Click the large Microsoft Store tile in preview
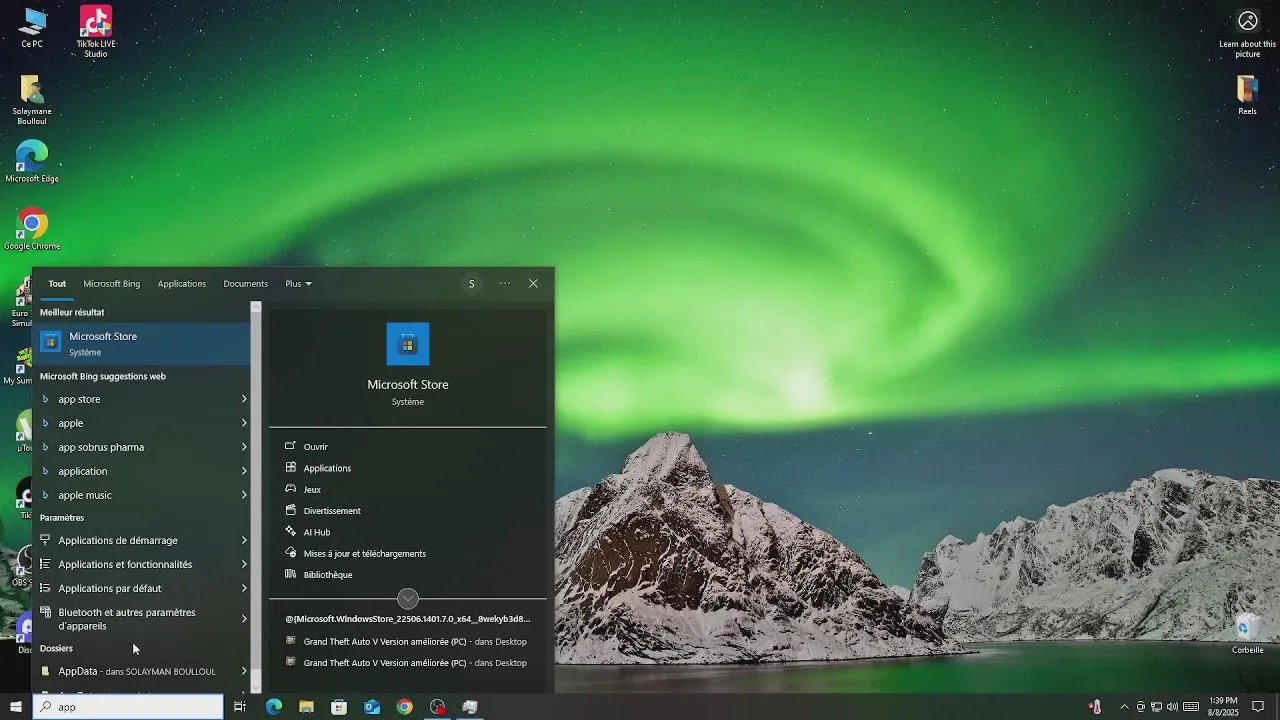The height and width of the screenshot is (720, 1280). pos(408,344)
